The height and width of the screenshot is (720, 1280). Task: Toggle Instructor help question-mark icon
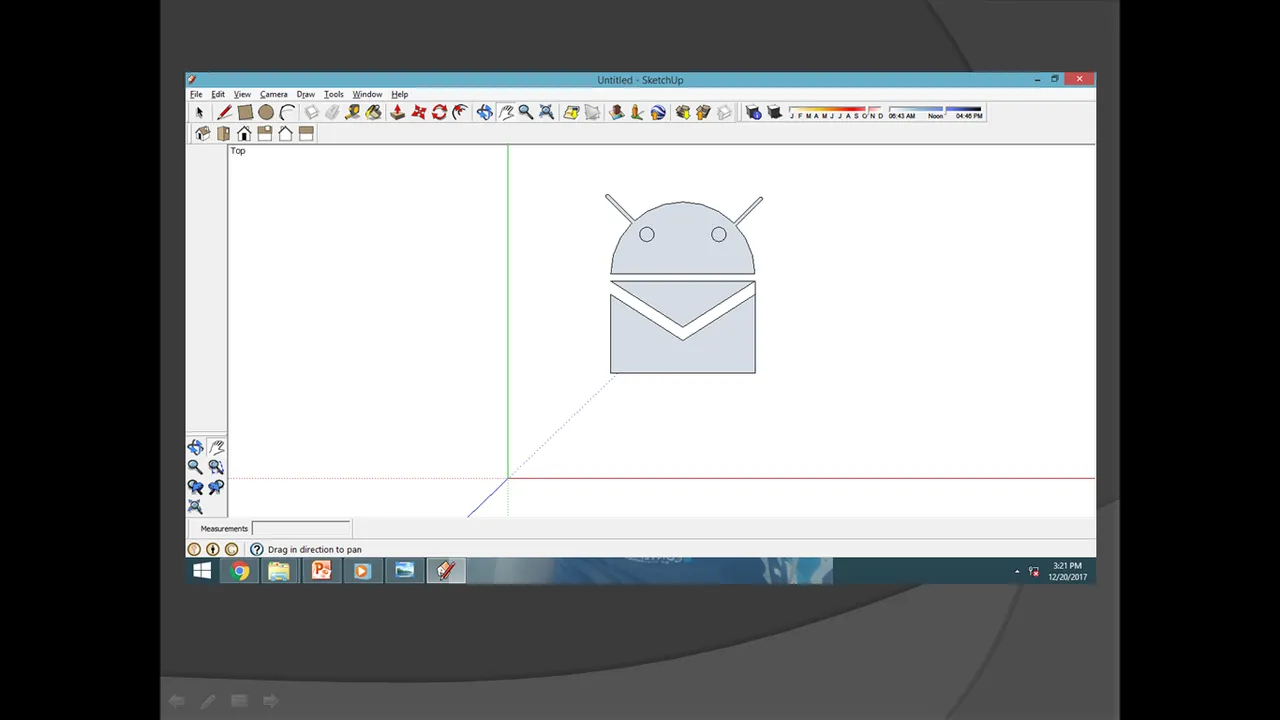click(x=257, y=549)
